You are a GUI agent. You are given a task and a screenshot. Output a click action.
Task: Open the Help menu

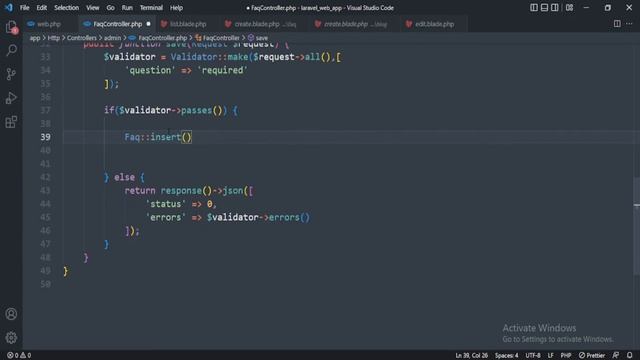176,8
